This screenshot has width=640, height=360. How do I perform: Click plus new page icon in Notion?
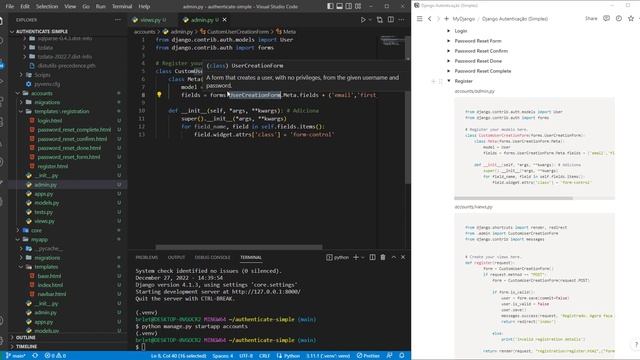446,19
